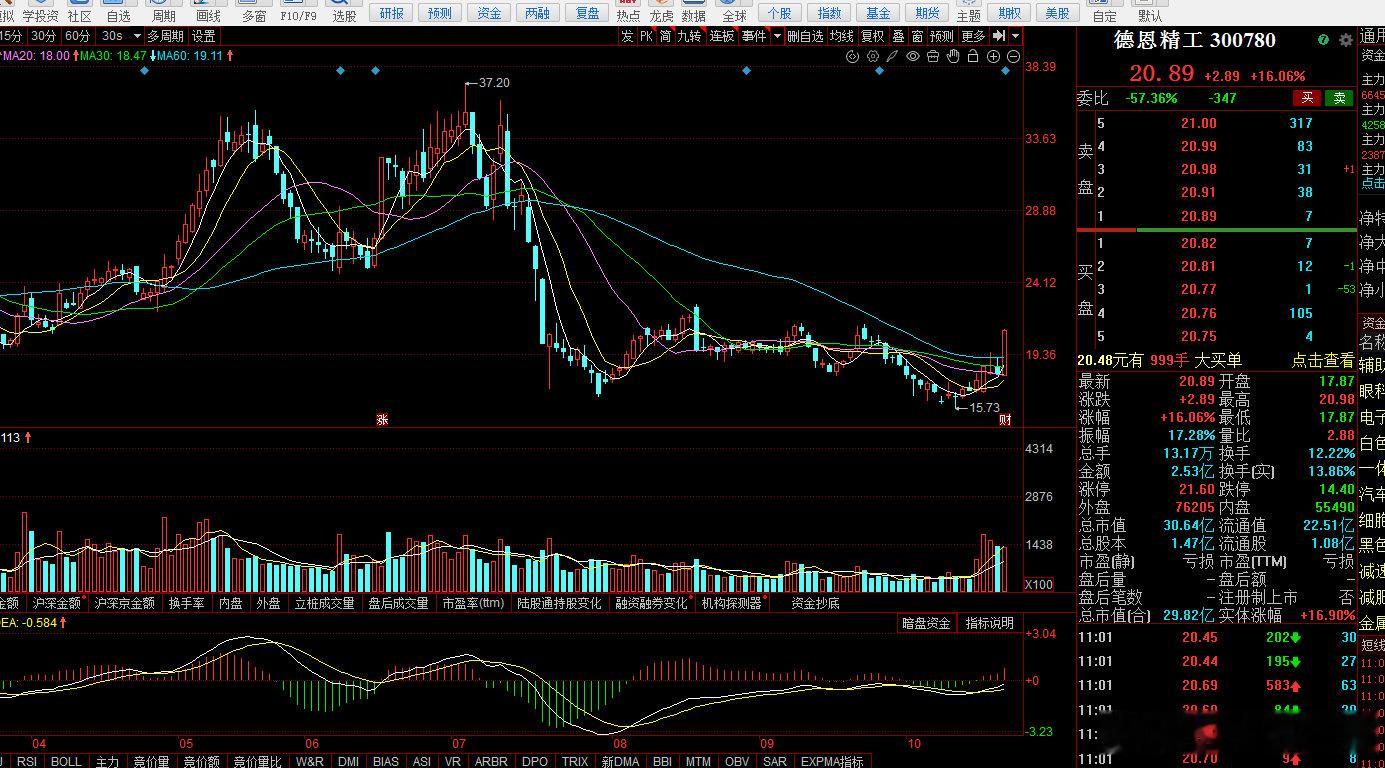1385x768 pixels.
Task: Open quote panel gear settings icon
Action: pos(1346,40)
